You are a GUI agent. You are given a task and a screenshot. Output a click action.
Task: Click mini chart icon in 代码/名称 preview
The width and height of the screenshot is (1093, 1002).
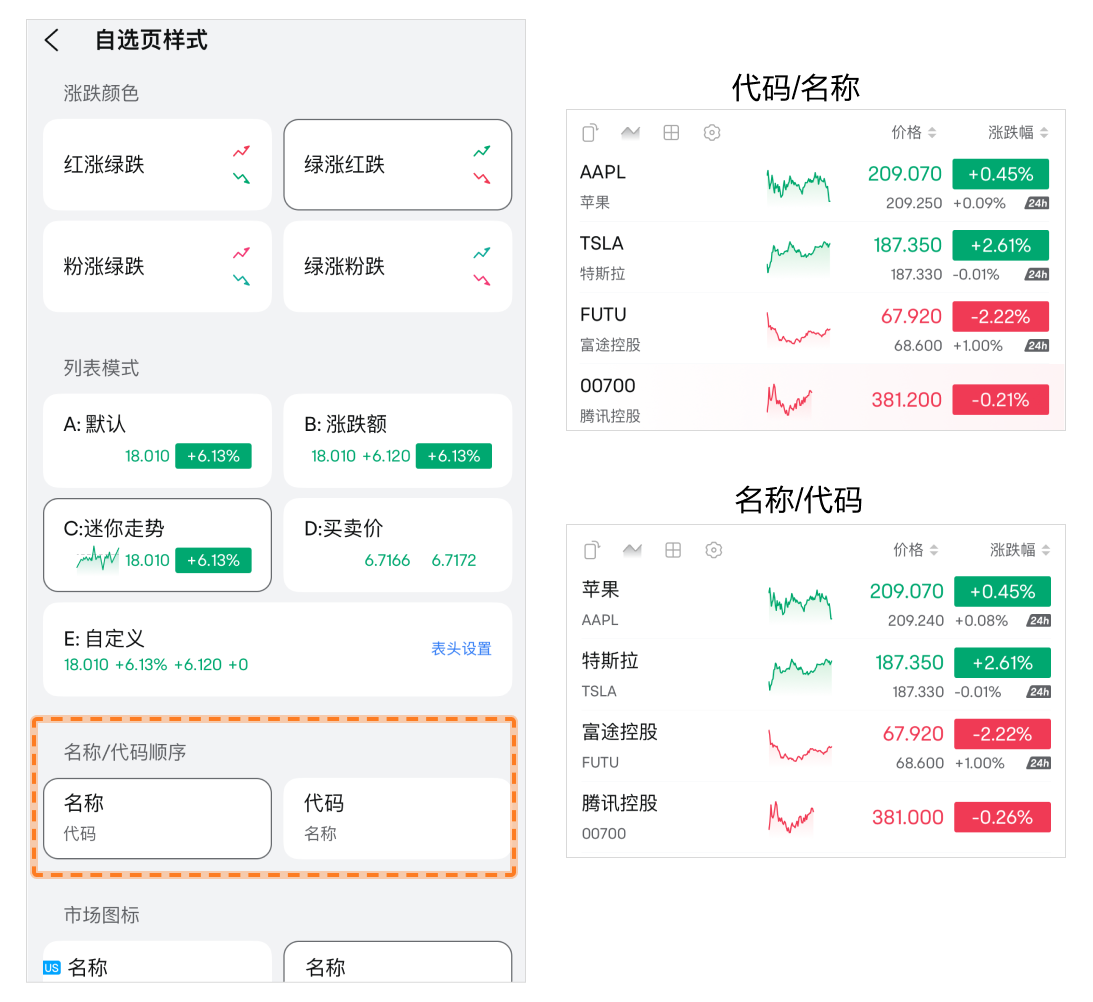[x=630, y=132]
